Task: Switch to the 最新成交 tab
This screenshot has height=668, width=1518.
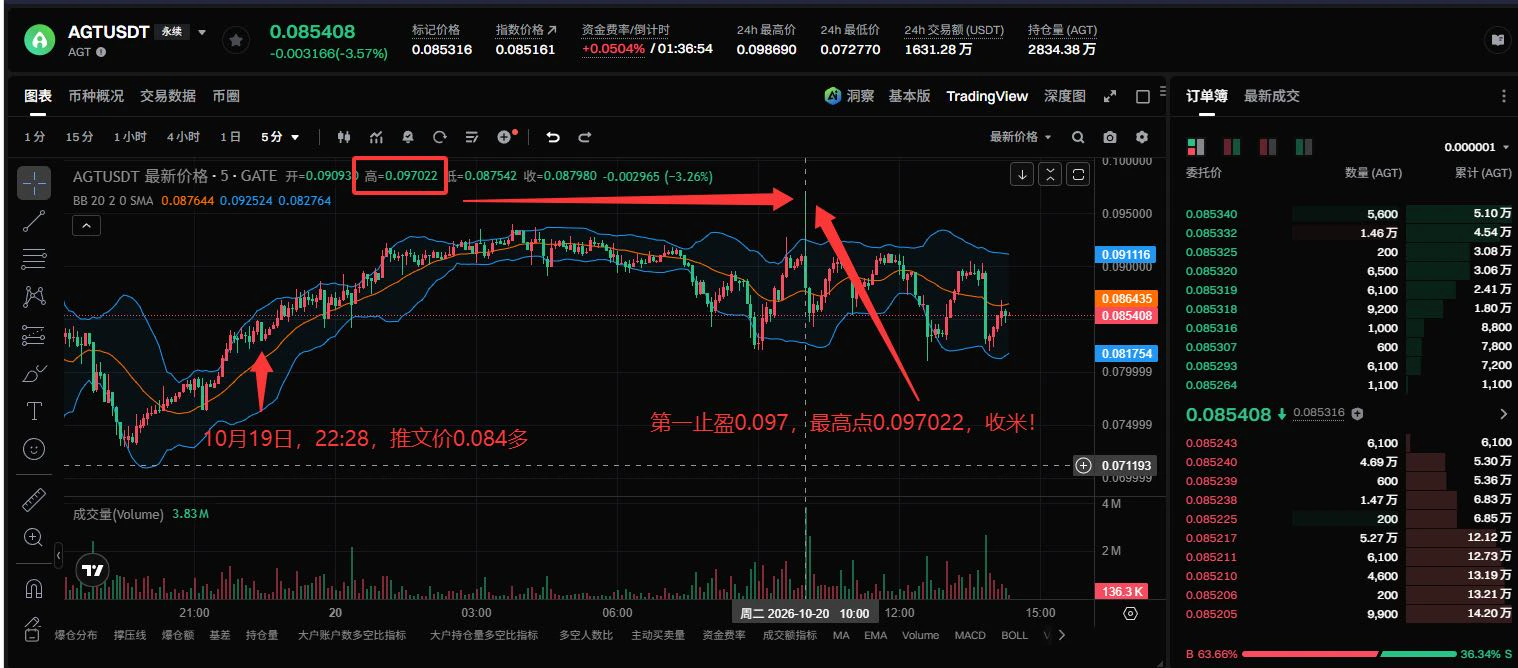Action: [1272, 96]
